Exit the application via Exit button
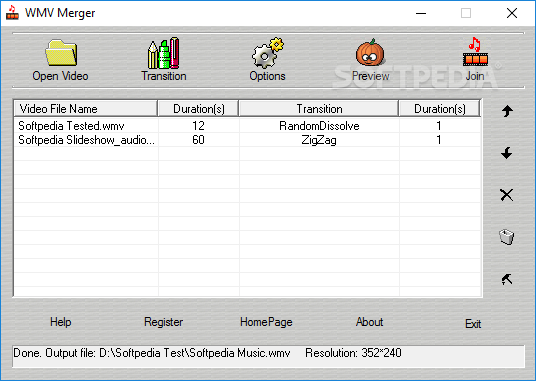Screen dimensions: 536x381 [473, 324]
